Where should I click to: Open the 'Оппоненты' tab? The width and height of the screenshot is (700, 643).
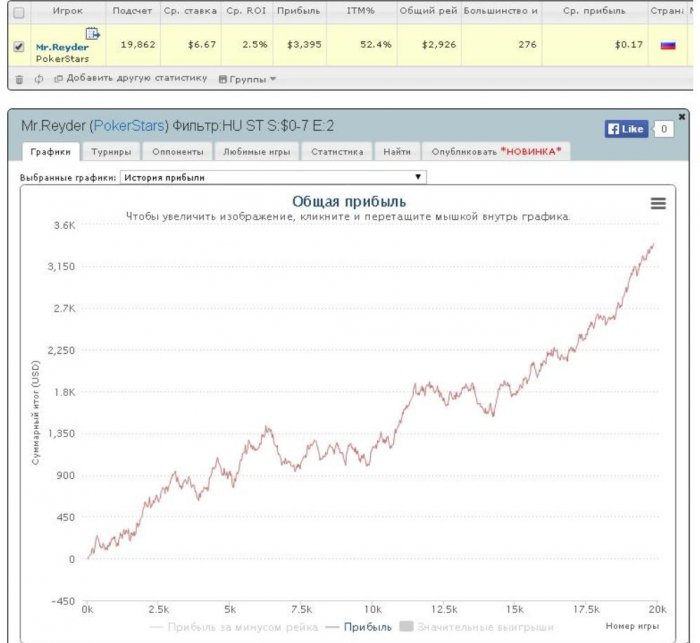click(x=178, y=152)
